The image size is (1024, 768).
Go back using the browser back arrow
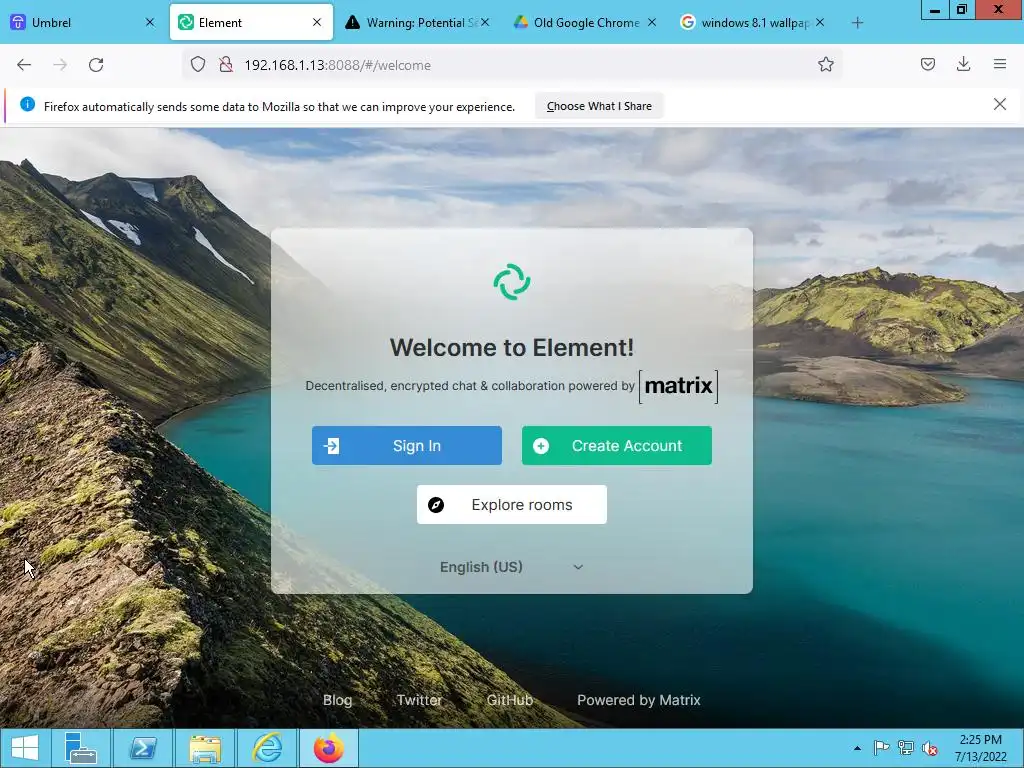(x=24, y=65)
